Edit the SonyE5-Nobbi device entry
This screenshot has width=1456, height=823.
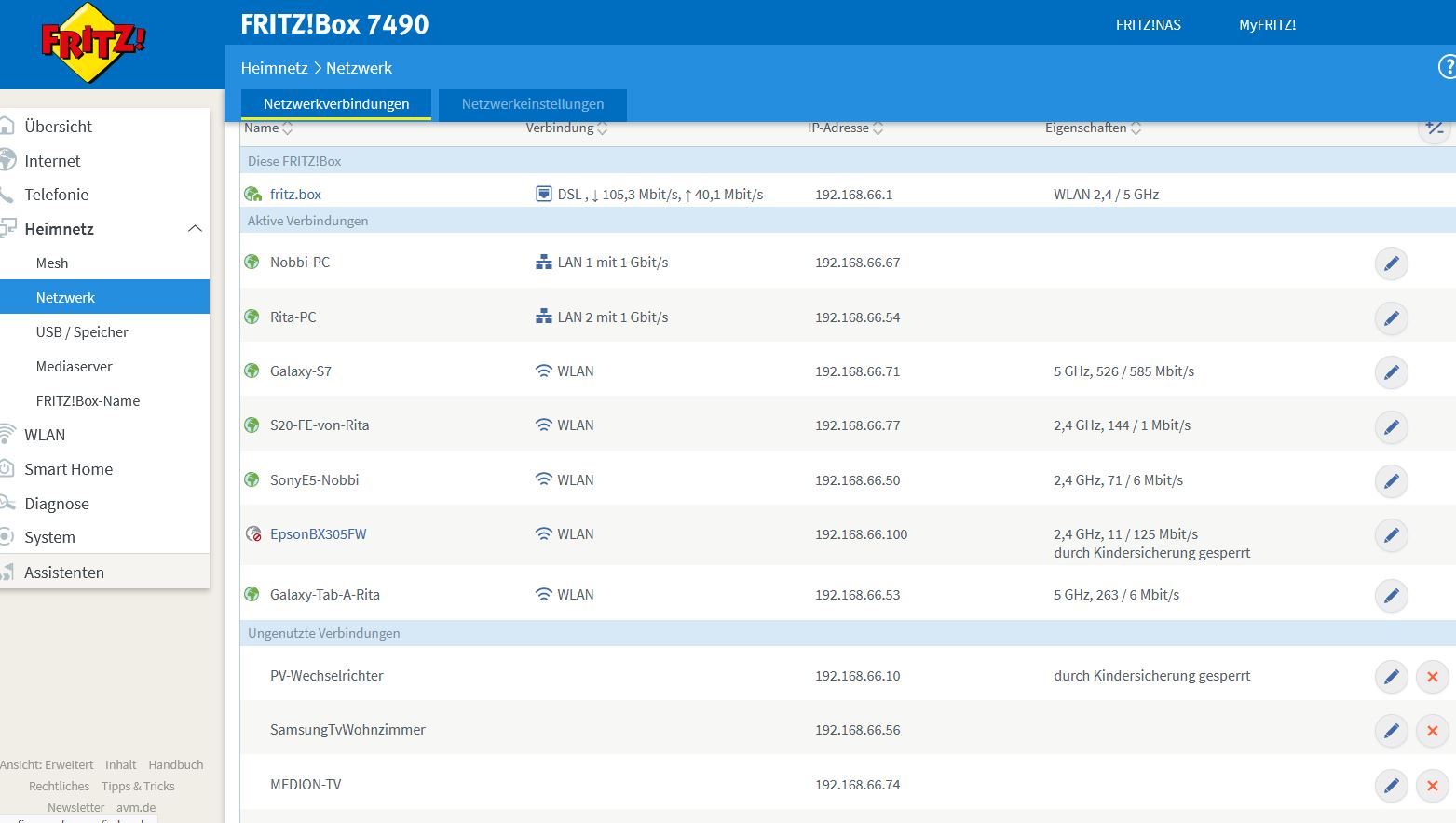(x=1391, y=481)
